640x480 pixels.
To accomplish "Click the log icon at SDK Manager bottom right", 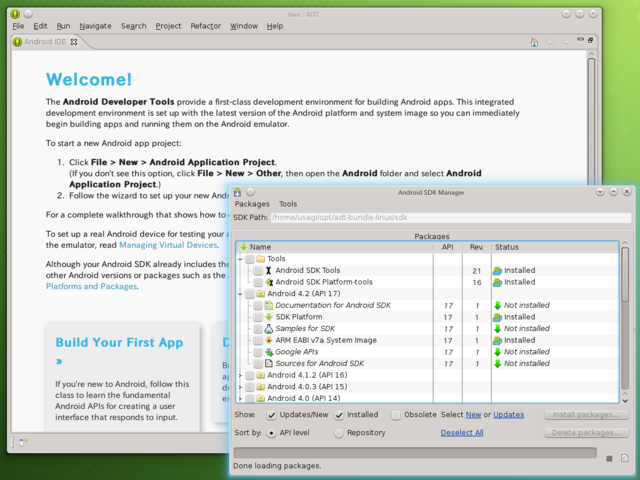I will (625, 458).
